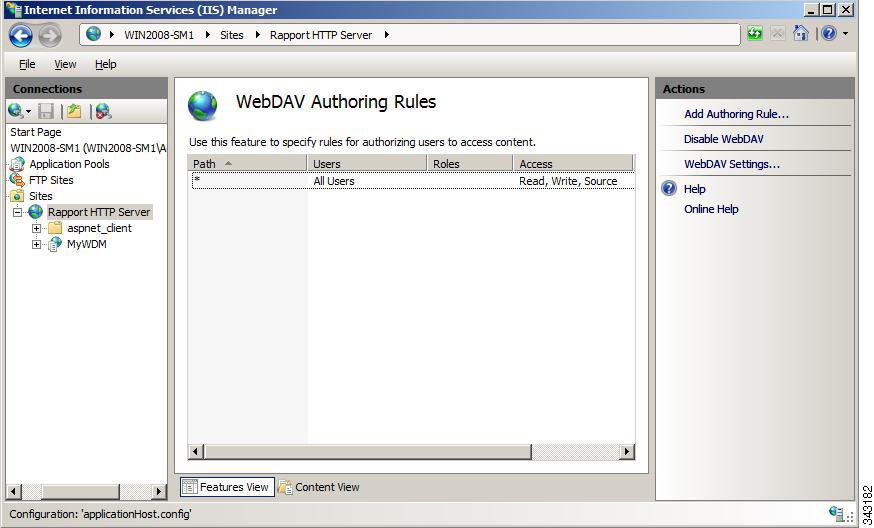Click the Help question-mark icon in top toolbar
The image size is (874, 528).
(829, 34)
